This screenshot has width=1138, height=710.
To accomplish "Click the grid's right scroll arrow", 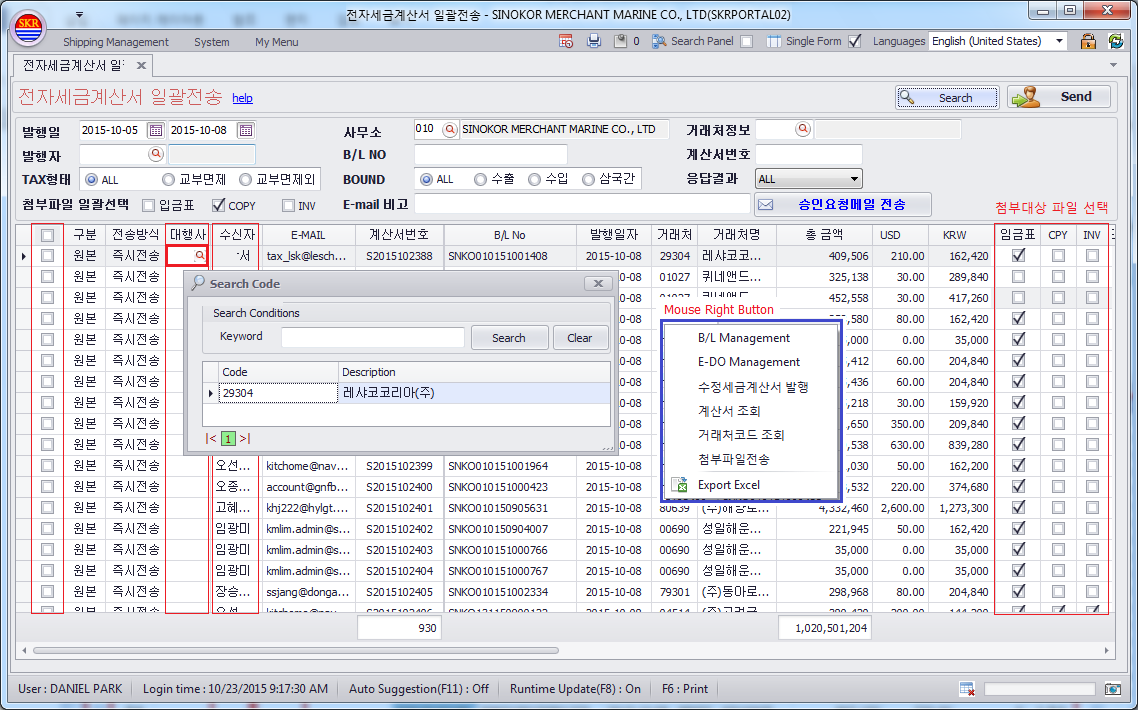I will coord(1107,650).
